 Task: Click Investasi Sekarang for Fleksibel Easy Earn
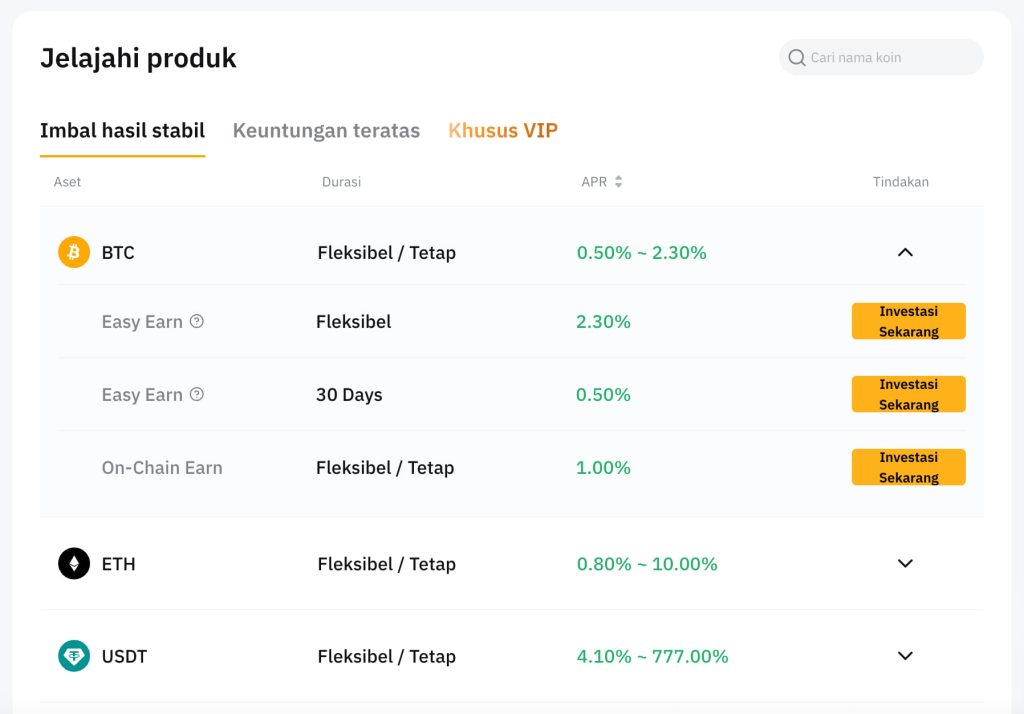[x=908, y=321]
